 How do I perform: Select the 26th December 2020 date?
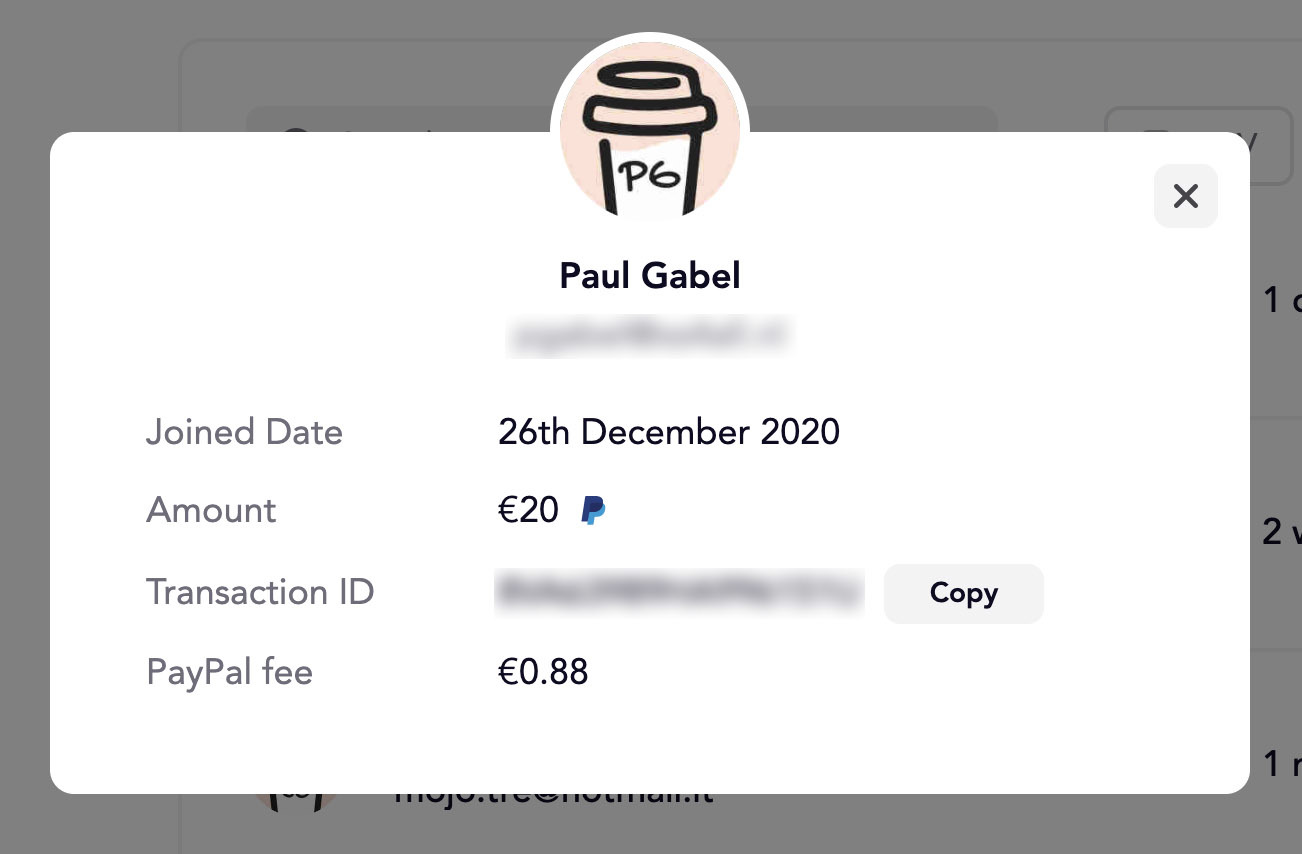pos(669,432)
